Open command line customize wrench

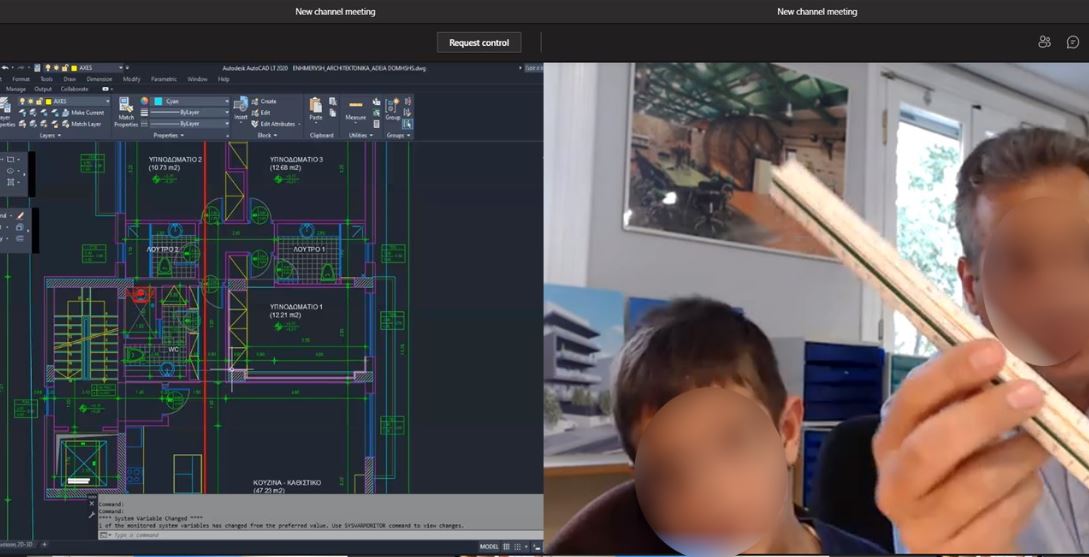92,515
